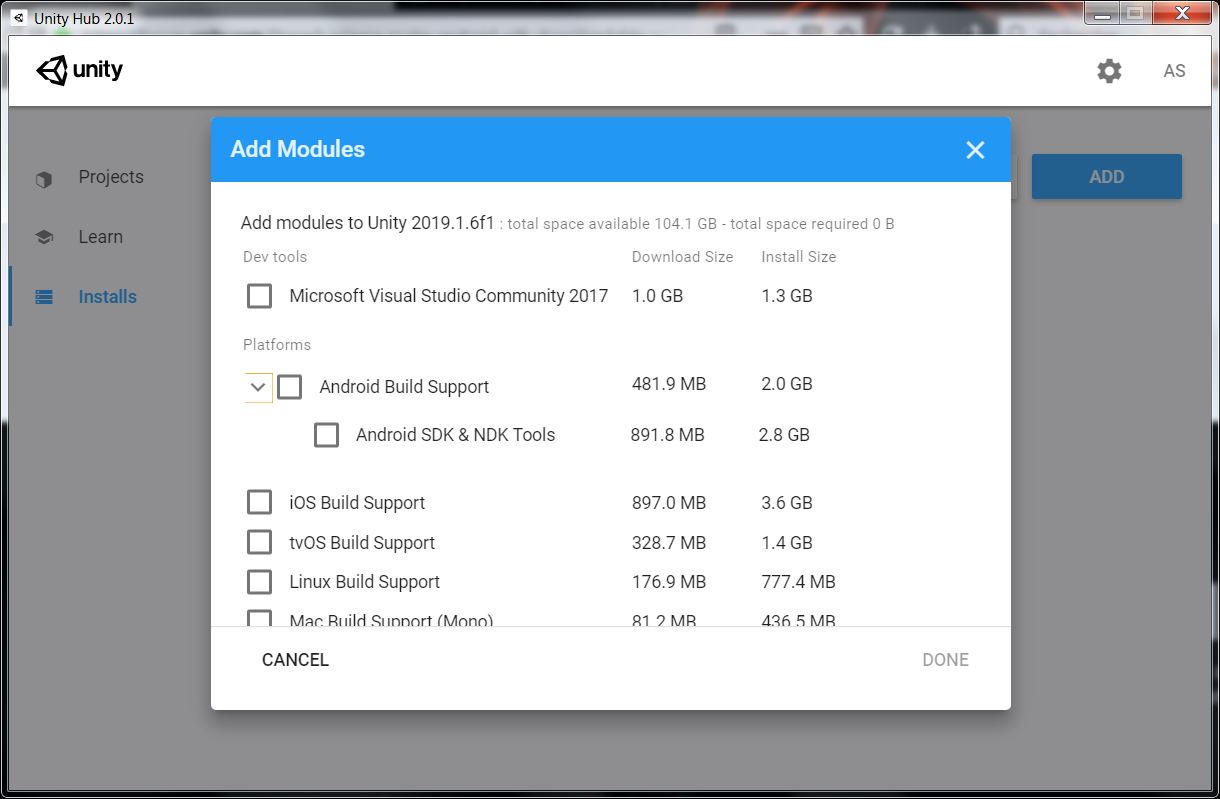Screen dimensions: 1220x799
Task: Click CANCEL in Add Modules dialog
Action: [295, 660]
